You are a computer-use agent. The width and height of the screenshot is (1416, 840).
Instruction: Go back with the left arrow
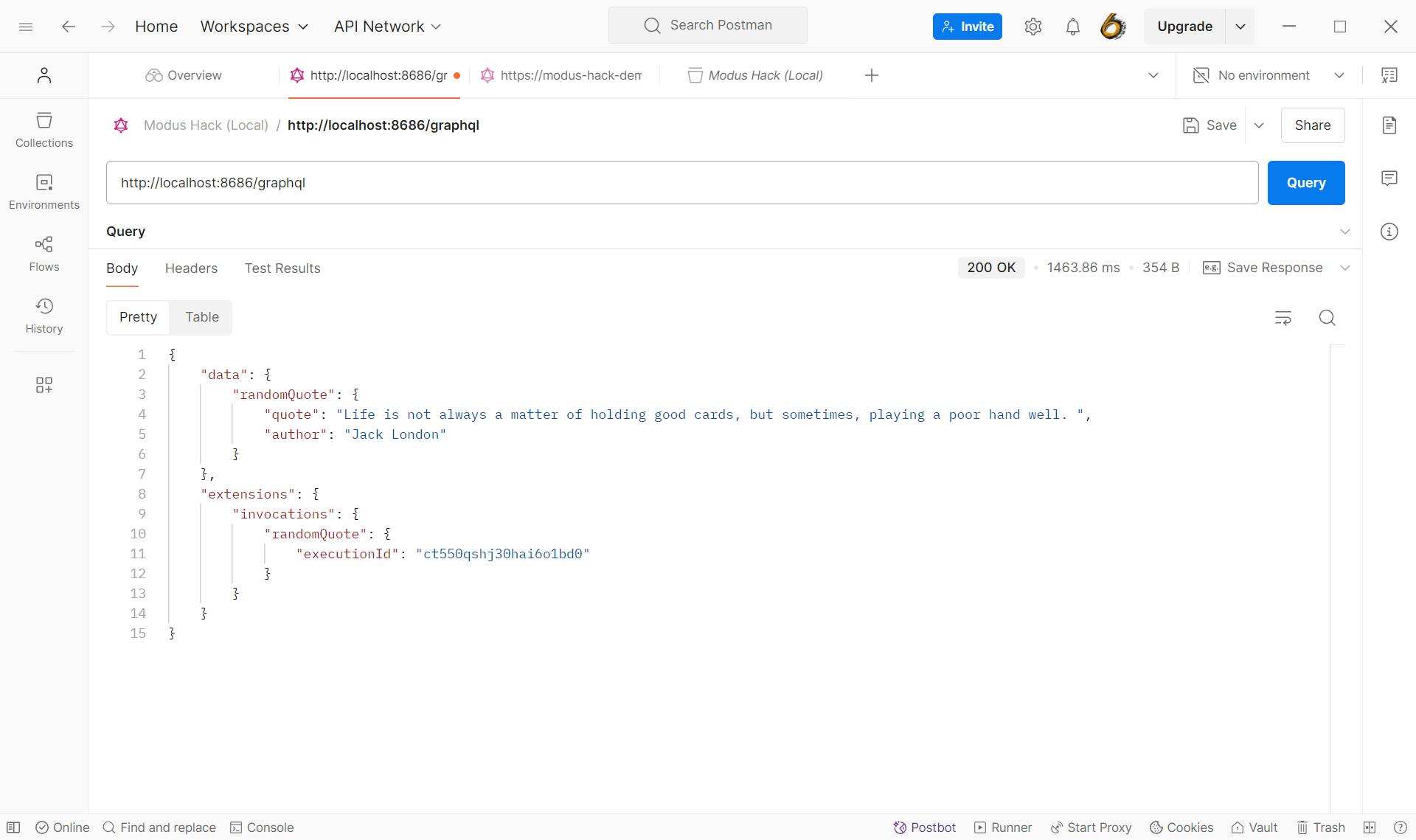tap(69, 27)
